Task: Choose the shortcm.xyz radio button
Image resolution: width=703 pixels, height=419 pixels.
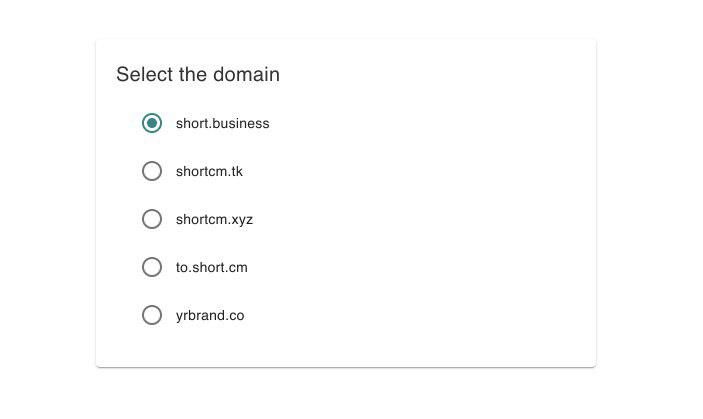Action: pyautogui.click(x=152, y=219)
